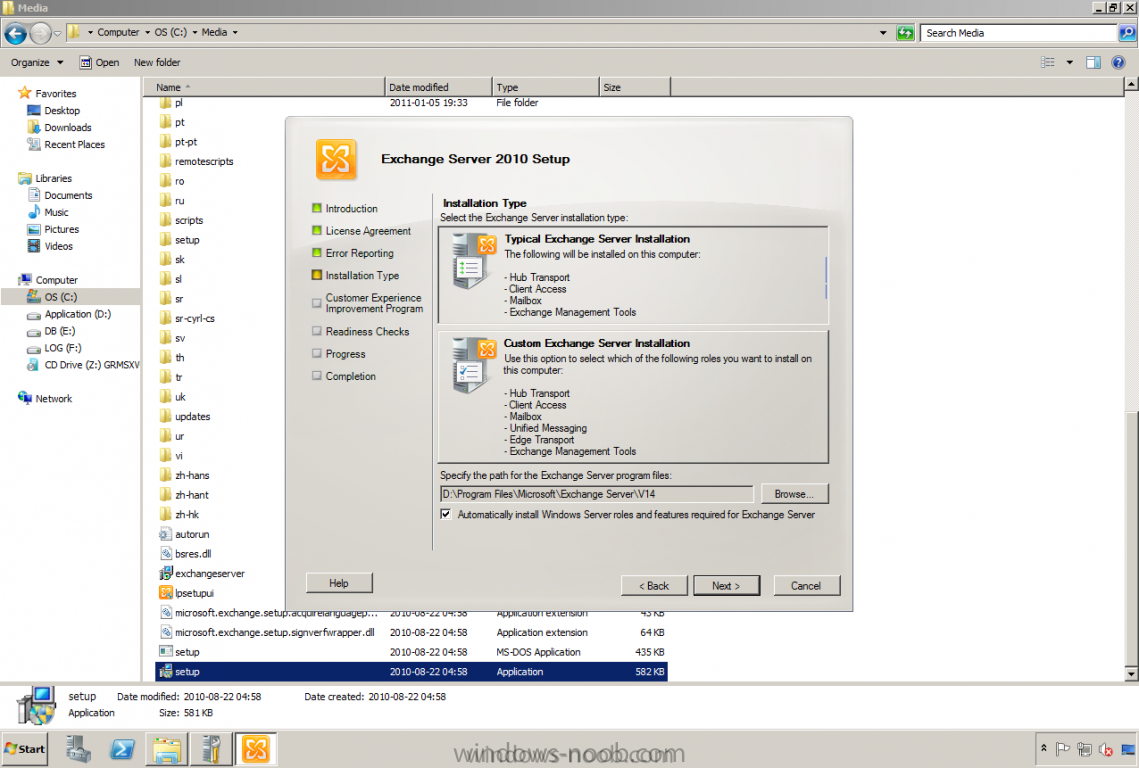Click the Music library icon
This screenshot has height=768, width=1139.
tap(33, 212)
